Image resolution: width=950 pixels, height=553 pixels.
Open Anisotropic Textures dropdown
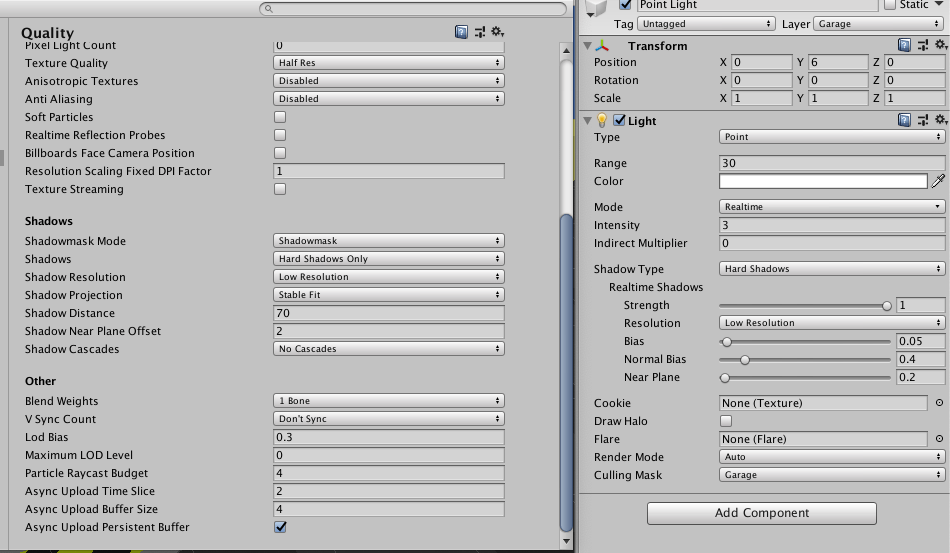(389, 81)
